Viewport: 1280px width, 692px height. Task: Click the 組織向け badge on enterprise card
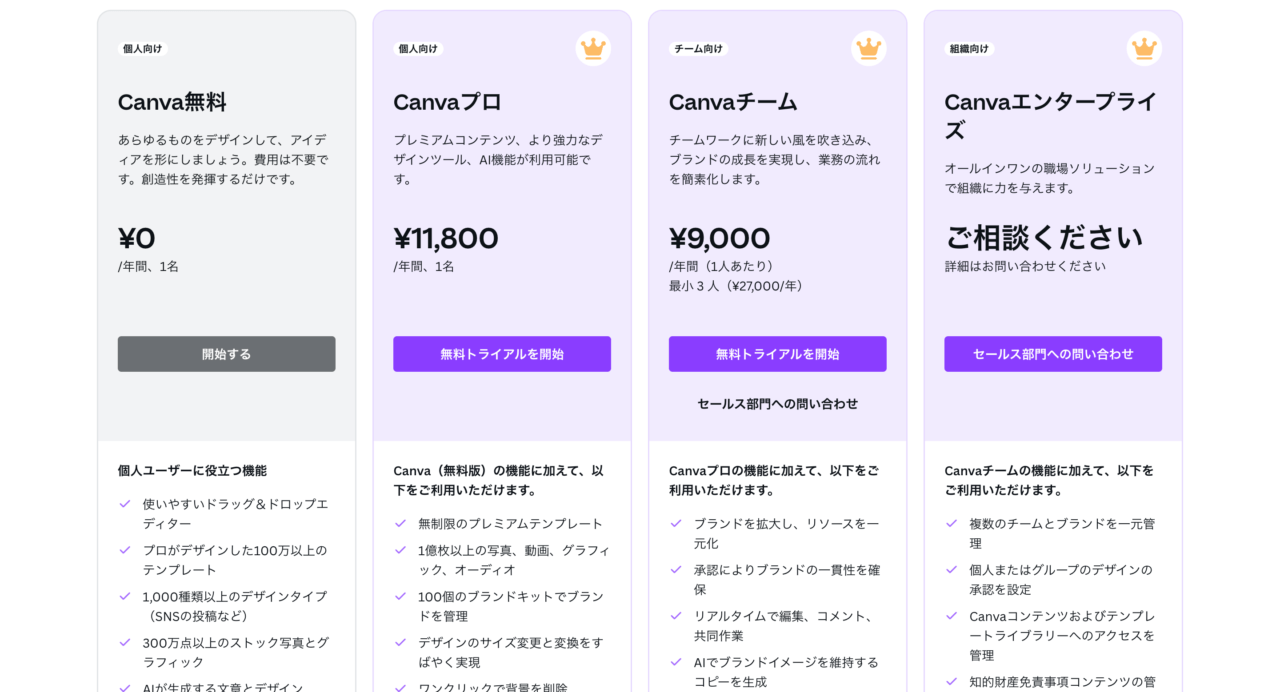click(969, 48)
